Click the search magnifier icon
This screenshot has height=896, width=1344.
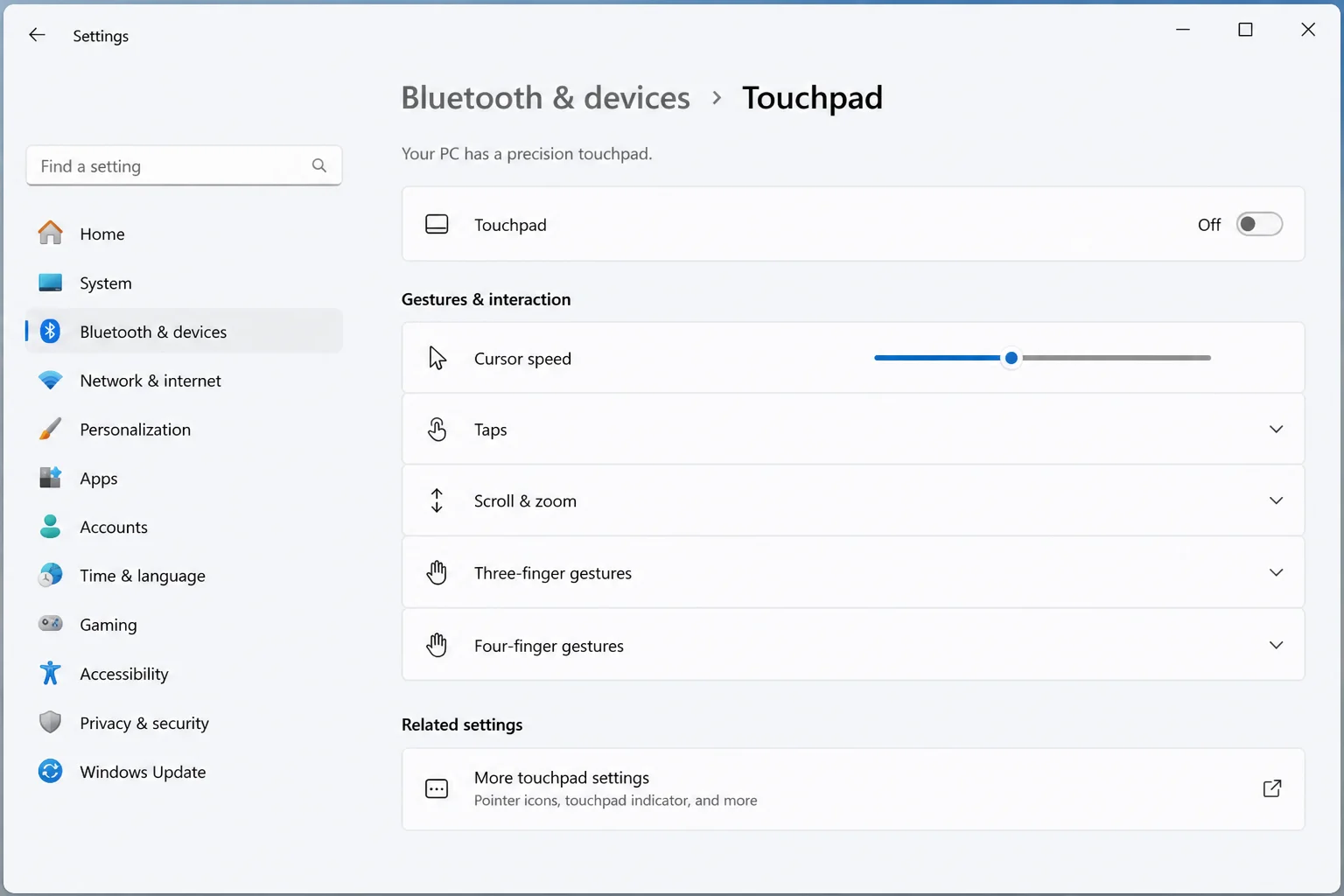(319, 165)
